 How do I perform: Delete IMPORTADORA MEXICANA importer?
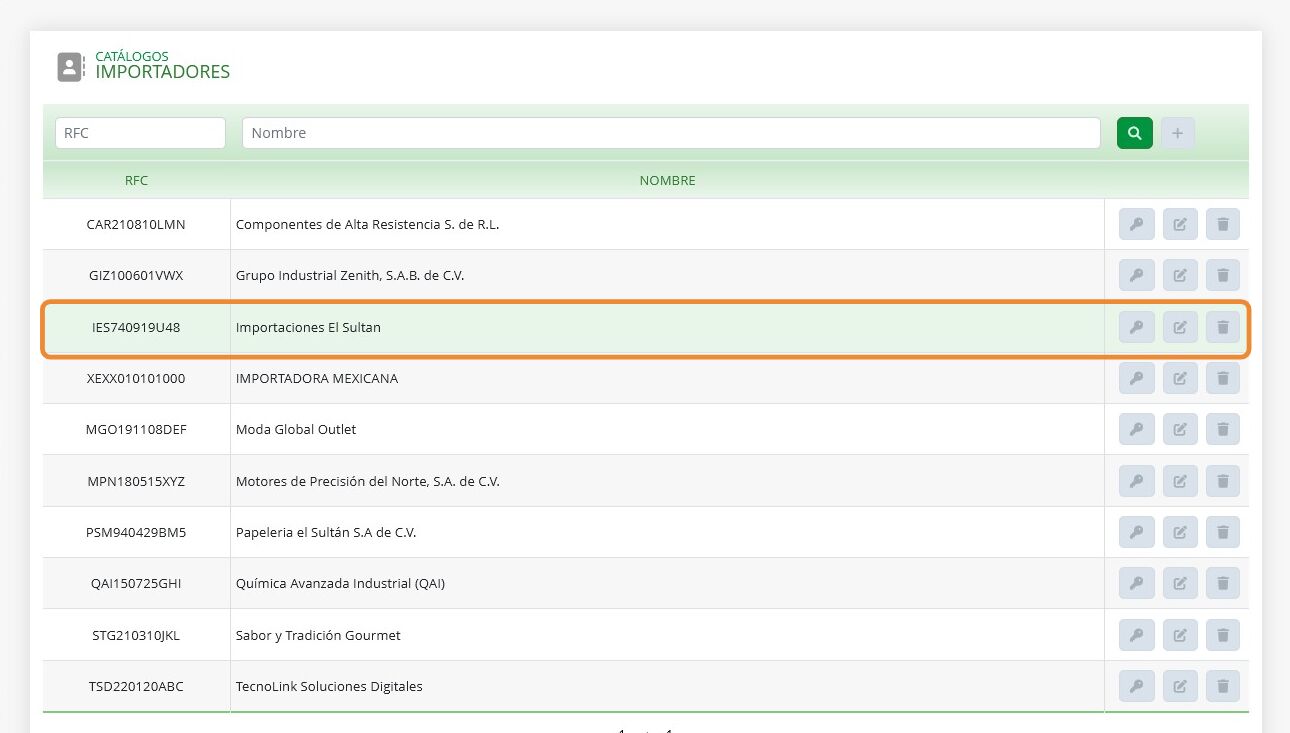(1223, 378)
